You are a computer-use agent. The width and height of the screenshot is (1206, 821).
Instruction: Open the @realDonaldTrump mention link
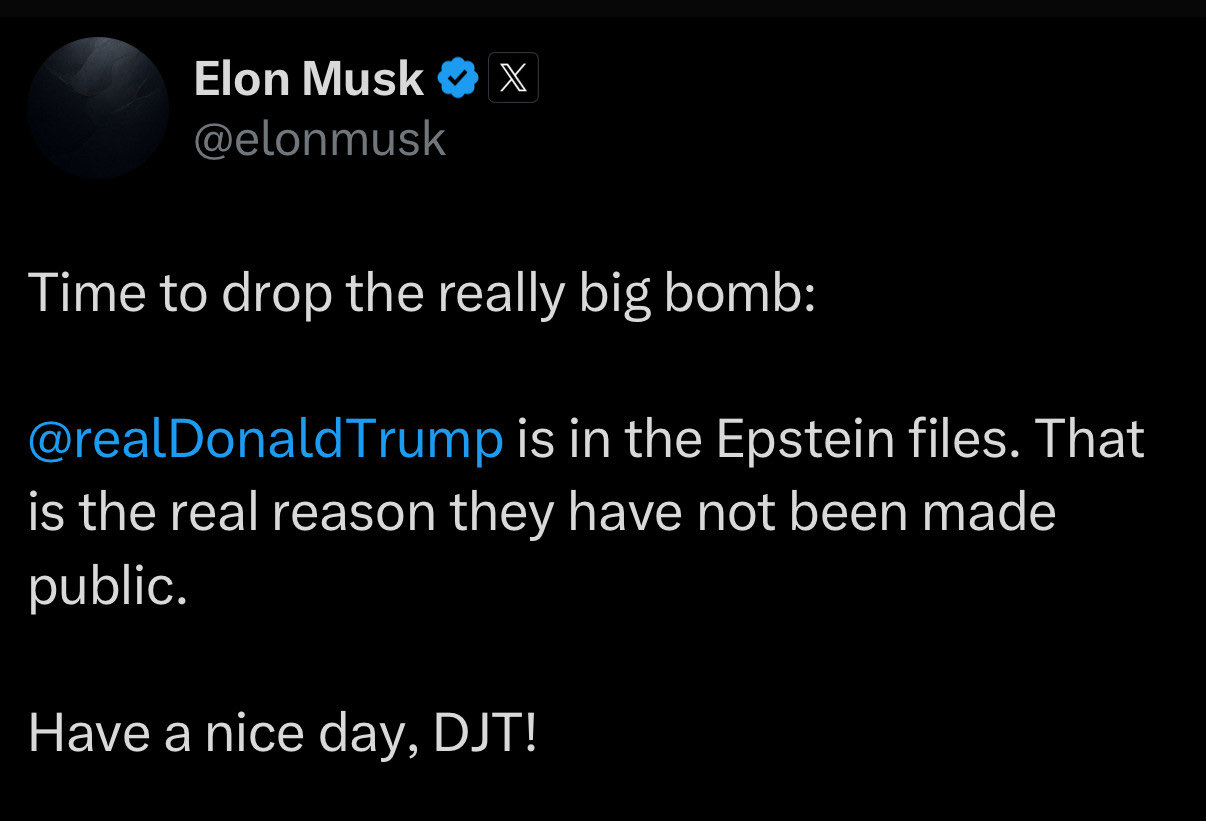[x=266, y=440]
